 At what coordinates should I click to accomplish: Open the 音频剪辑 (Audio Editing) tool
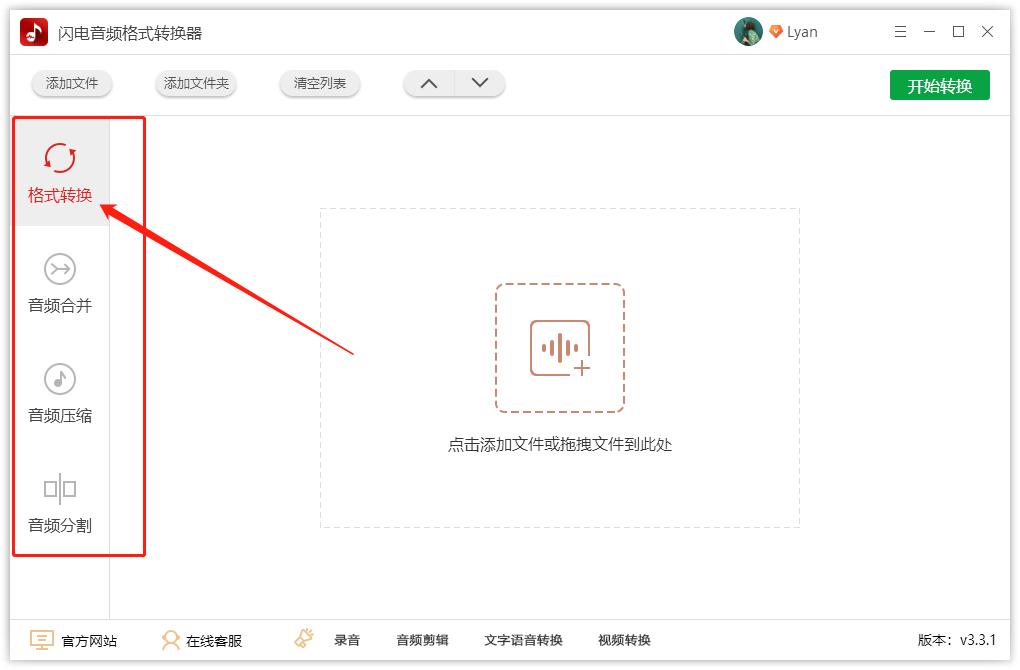422,639
